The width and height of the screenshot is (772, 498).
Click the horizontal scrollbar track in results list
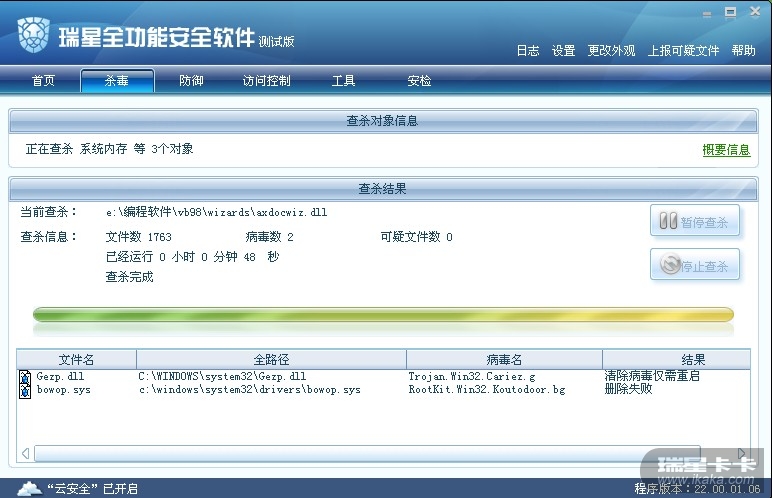pos(367,453)
